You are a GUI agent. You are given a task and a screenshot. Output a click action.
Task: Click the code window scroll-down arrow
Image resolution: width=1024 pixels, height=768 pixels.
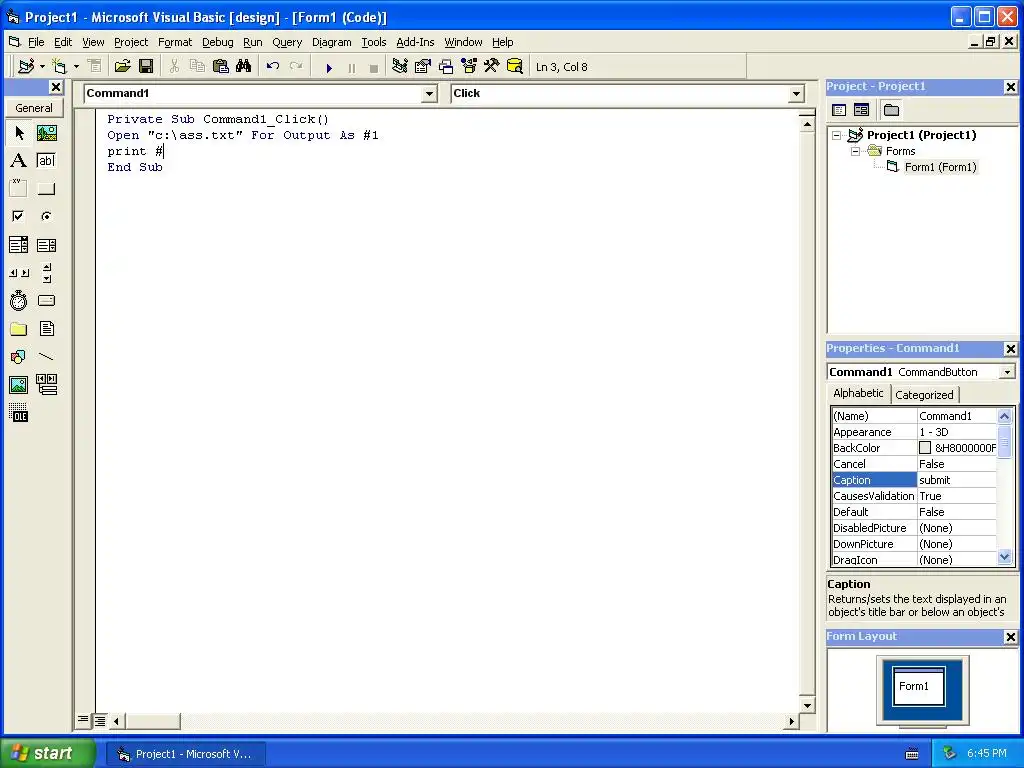tap(807, 705)
